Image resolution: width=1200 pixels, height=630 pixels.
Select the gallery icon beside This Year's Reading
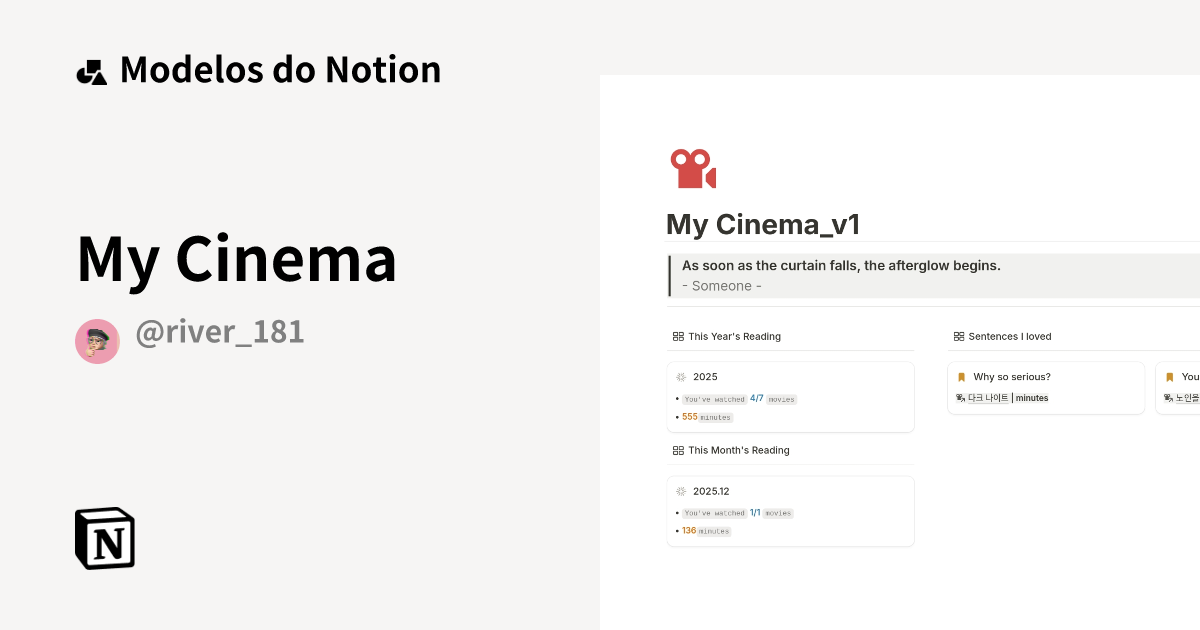(x=678, y=336)
